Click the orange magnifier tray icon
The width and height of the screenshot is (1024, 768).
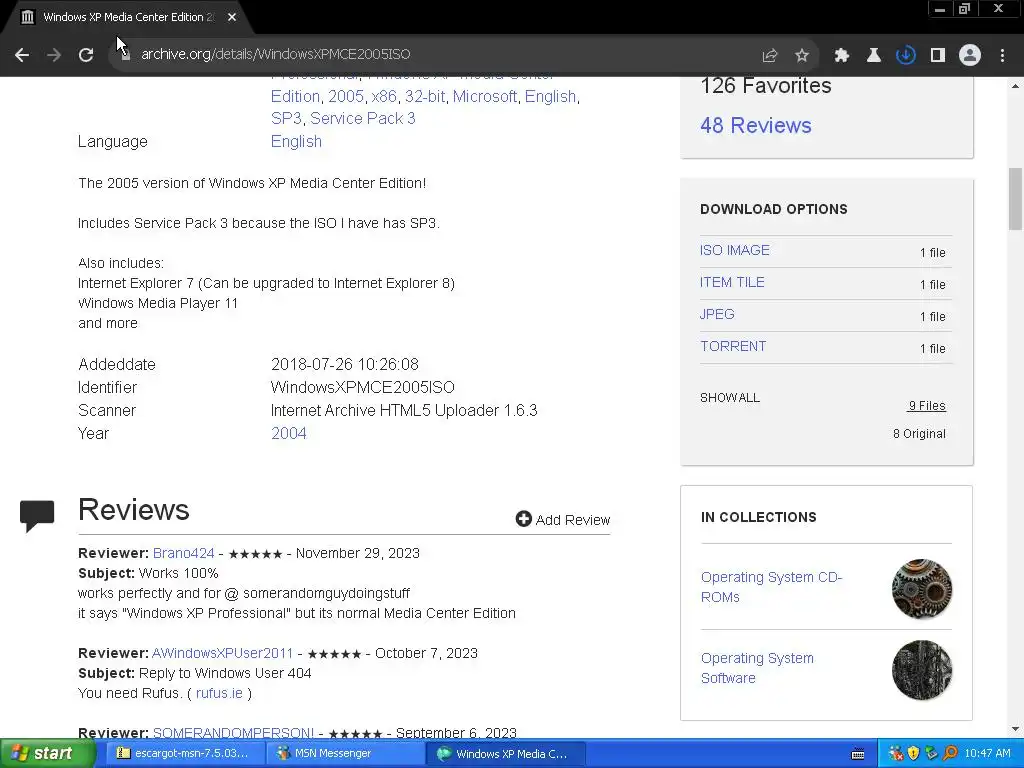[x=950, y=754]
